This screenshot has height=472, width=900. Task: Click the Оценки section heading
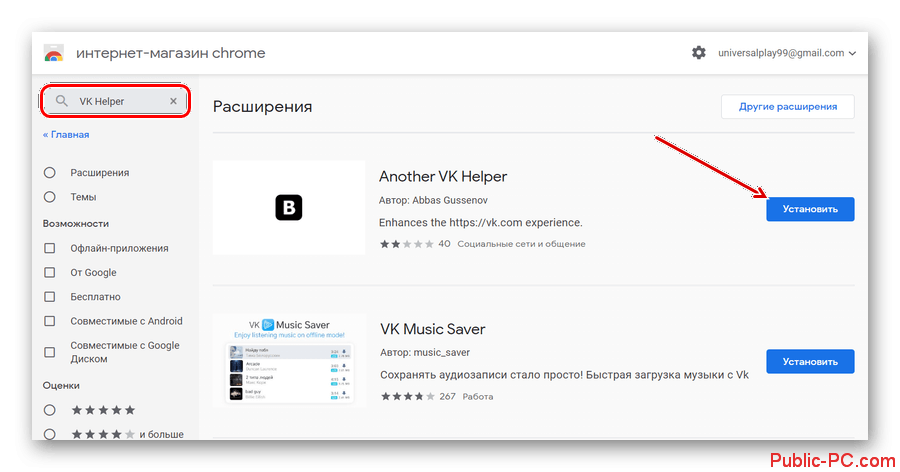pos(61,385)
